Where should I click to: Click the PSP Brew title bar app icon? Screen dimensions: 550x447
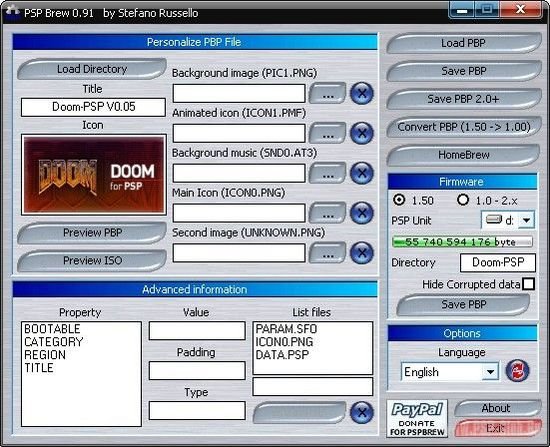click(x=12, y=12)
